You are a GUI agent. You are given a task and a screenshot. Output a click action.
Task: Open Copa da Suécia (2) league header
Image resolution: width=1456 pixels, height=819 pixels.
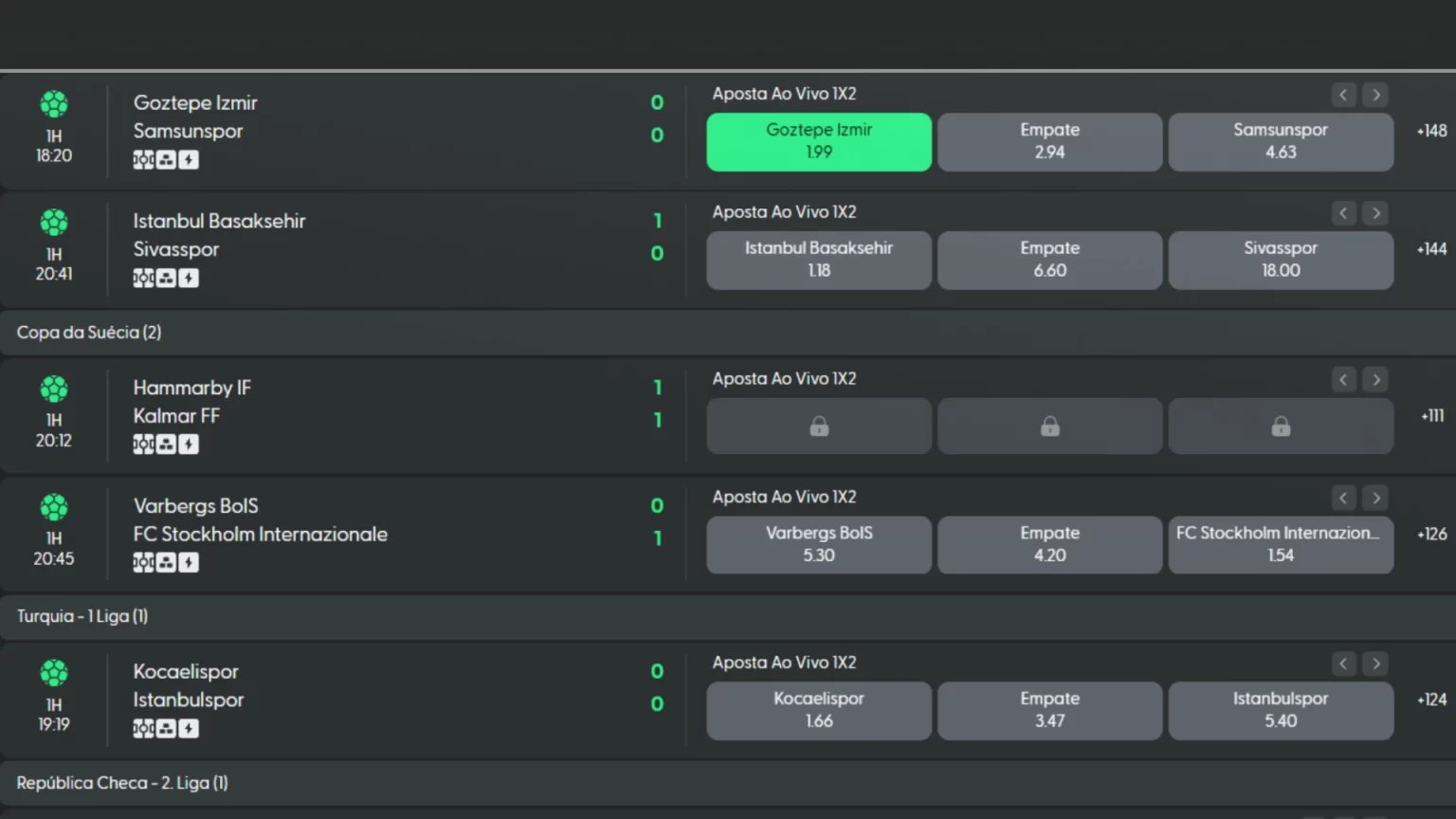tap(89, 333)
